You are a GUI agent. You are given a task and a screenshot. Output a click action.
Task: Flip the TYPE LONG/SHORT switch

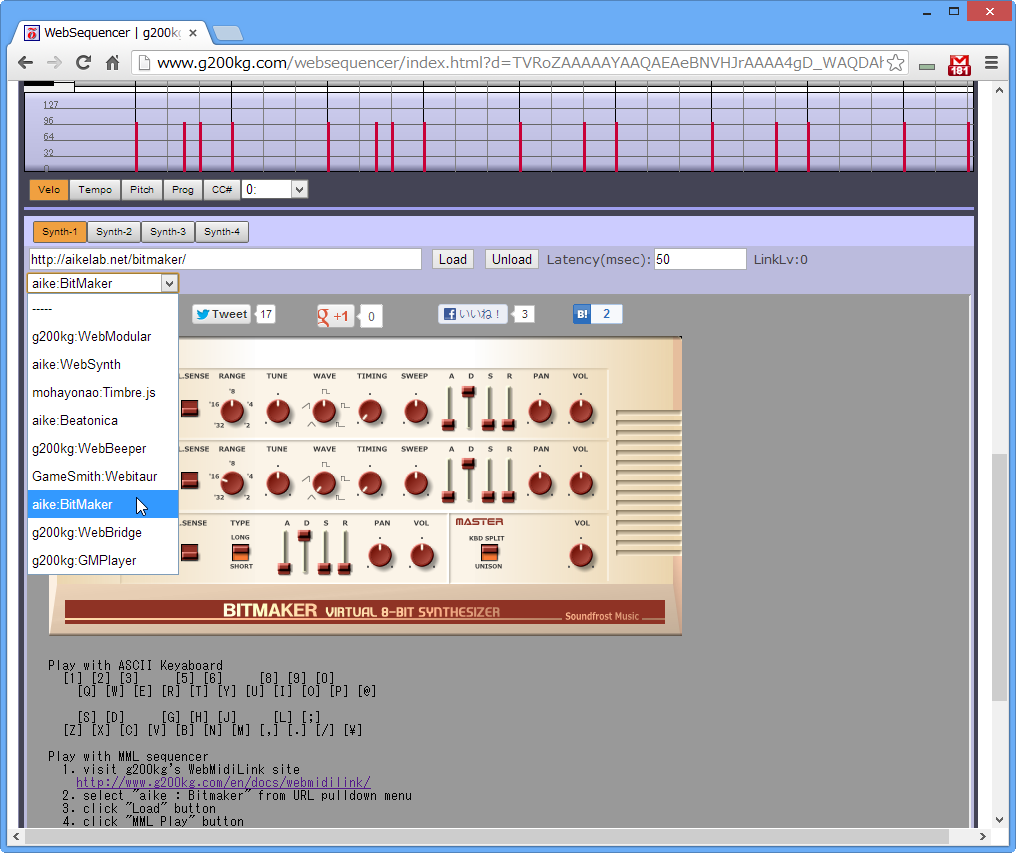[x=240, y=552]
